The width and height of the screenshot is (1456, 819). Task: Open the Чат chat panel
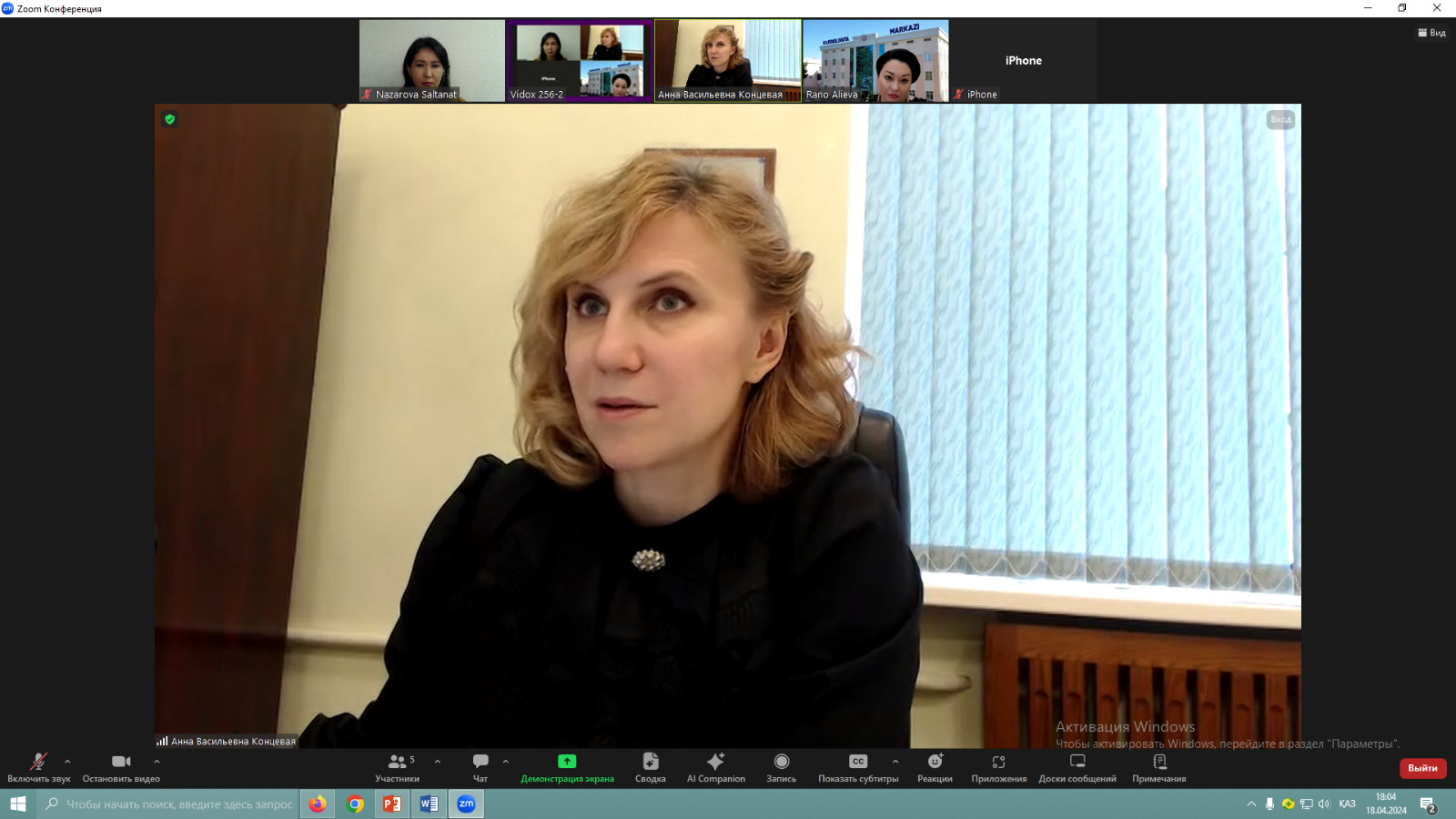pyautogui.click(x=480, y=766)
